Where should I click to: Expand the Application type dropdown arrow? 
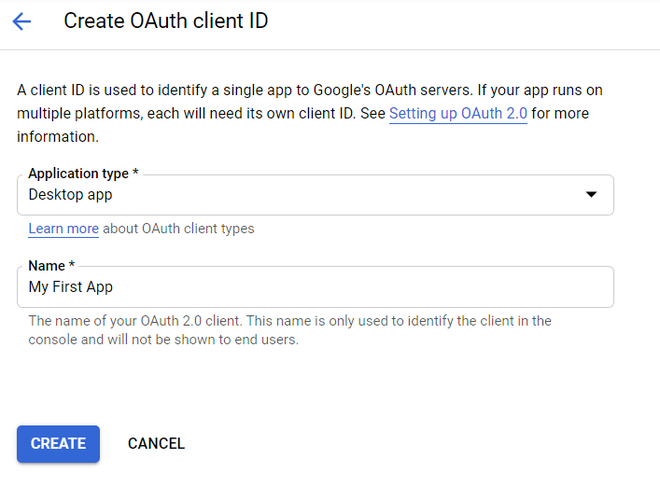591,195
